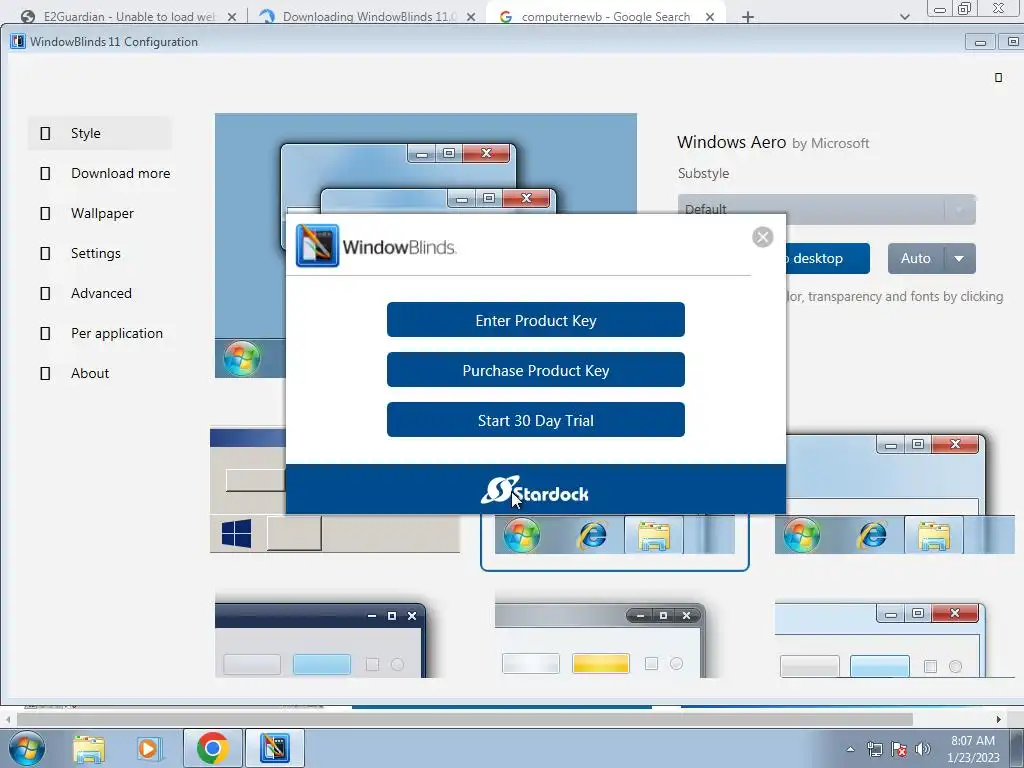Viewport: 1024px width, 768px height.
Task: Click the Apply to desktop button
Action: [828, 259]
